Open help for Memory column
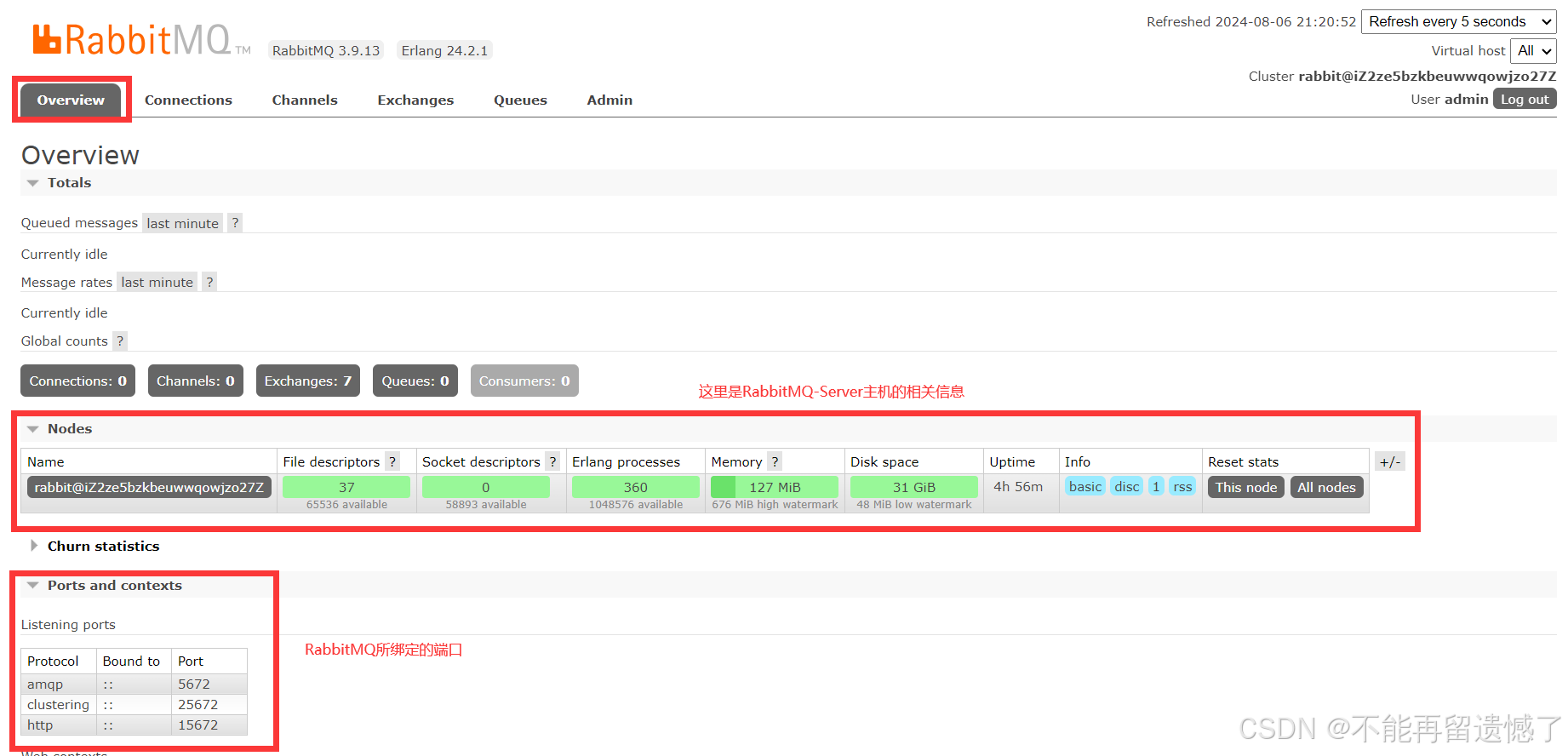 pos(775,461)
